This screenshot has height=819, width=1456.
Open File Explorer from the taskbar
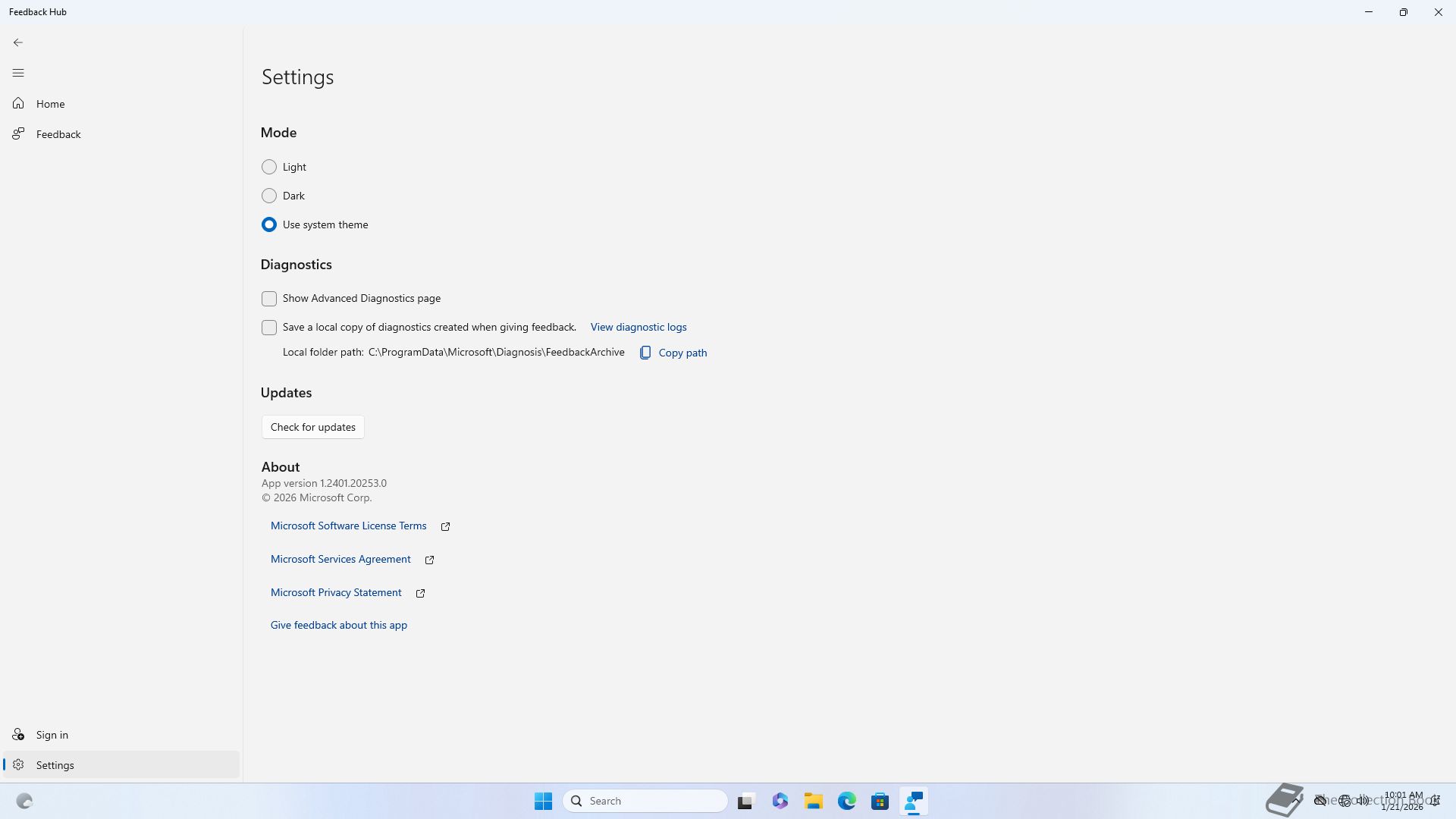(x=814, y=801)
